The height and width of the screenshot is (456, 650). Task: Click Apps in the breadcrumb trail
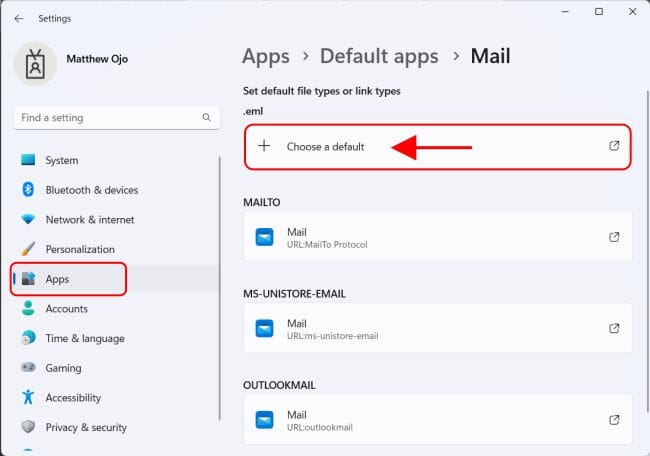point(266,57)
